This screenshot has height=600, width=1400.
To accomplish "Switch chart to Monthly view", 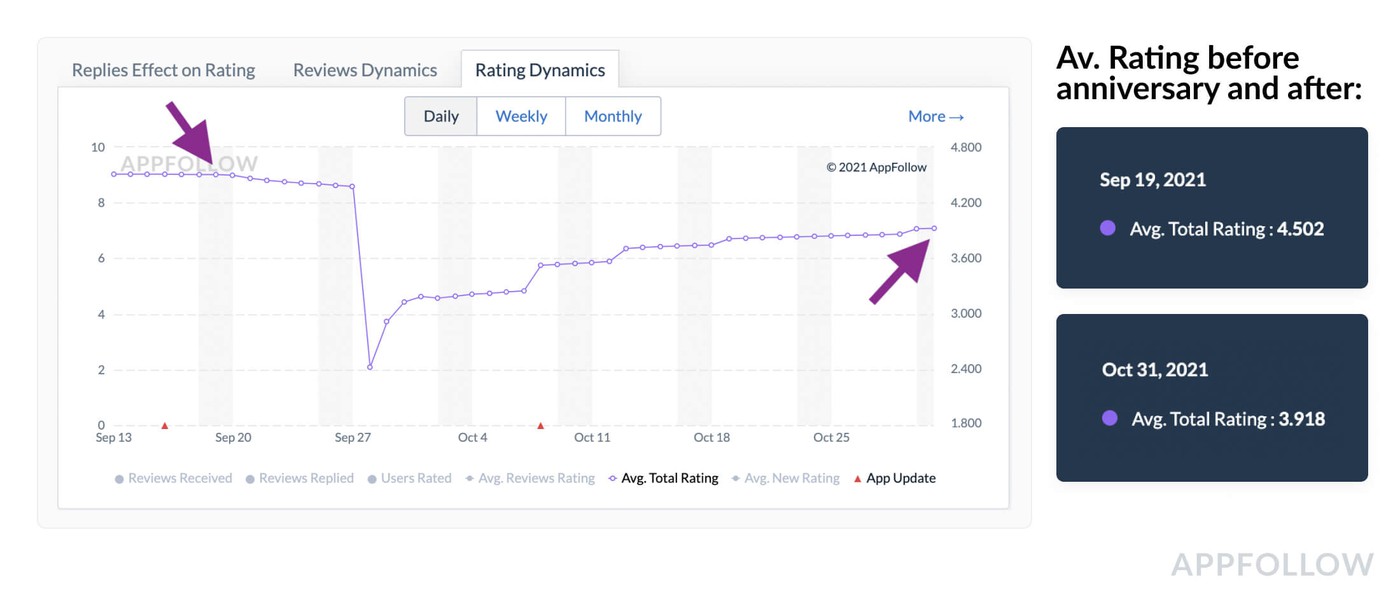I will point(612,116).
